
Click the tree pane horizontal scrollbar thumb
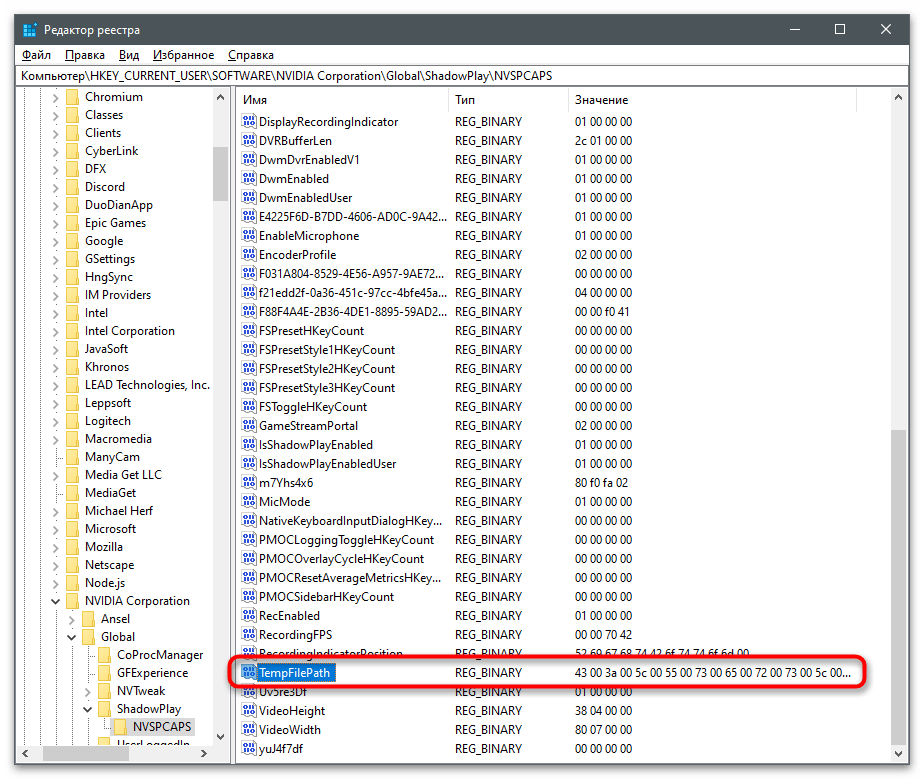click(x=85, y=753)
